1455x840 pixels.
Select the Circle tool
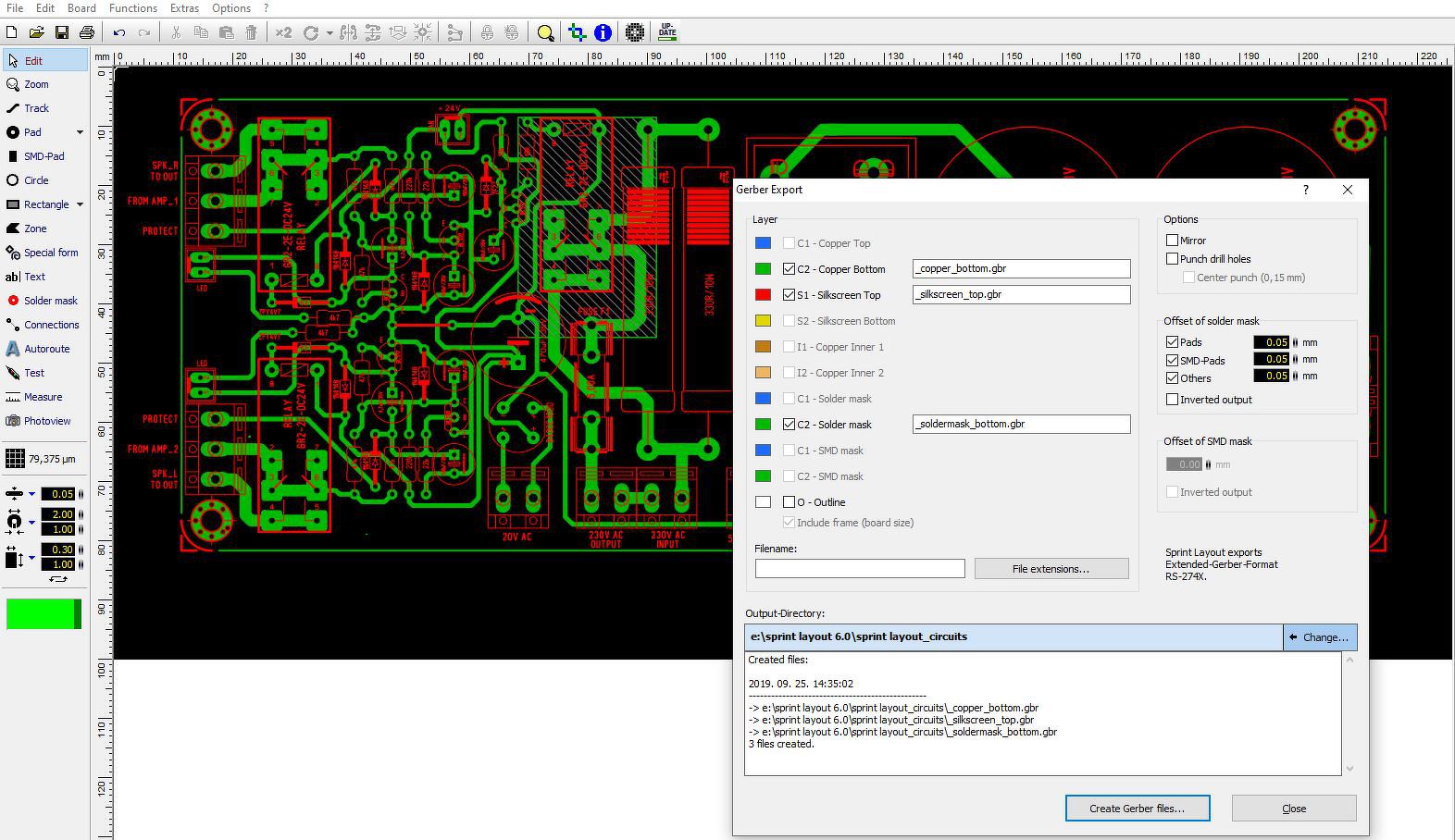pos(44,180)
